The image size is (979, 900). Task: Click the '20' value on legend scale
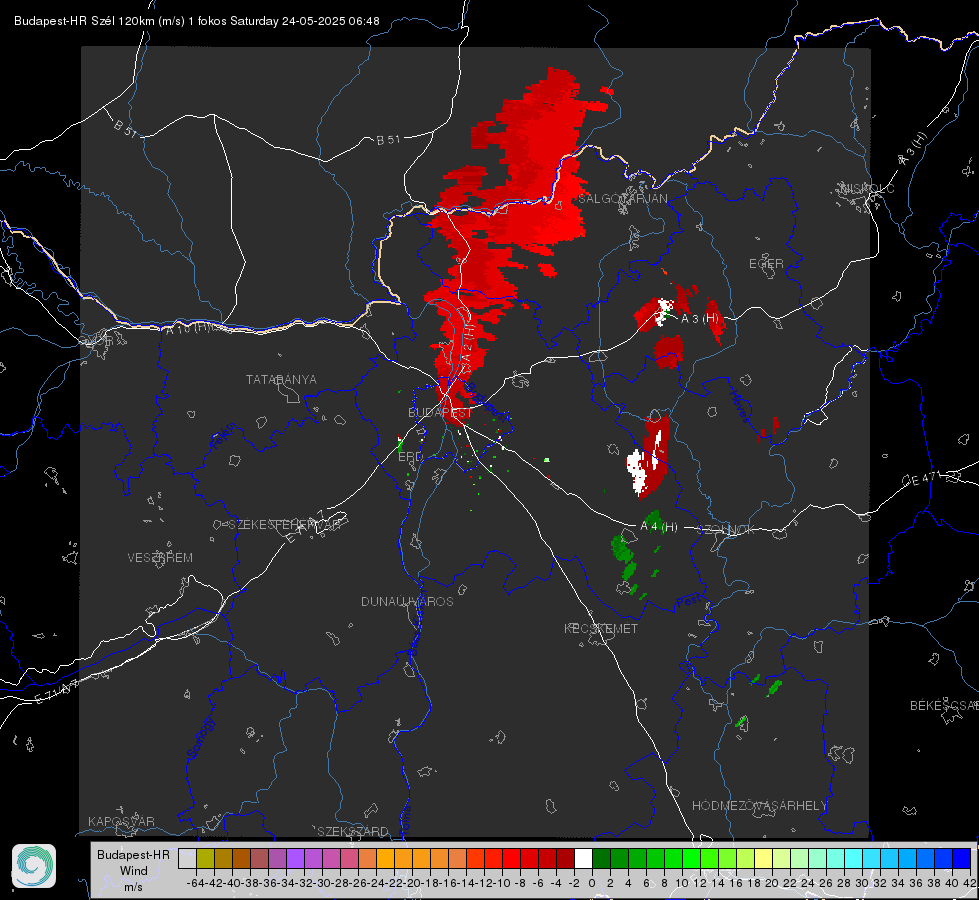(772, 883)
